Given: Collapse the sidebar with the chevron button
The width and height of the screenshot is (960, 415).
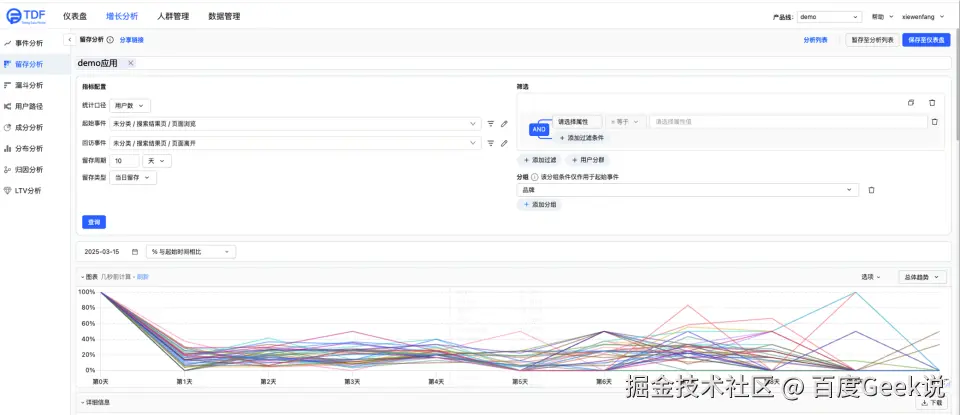Looking at the screenshot, I should click(x=69, y=40).
